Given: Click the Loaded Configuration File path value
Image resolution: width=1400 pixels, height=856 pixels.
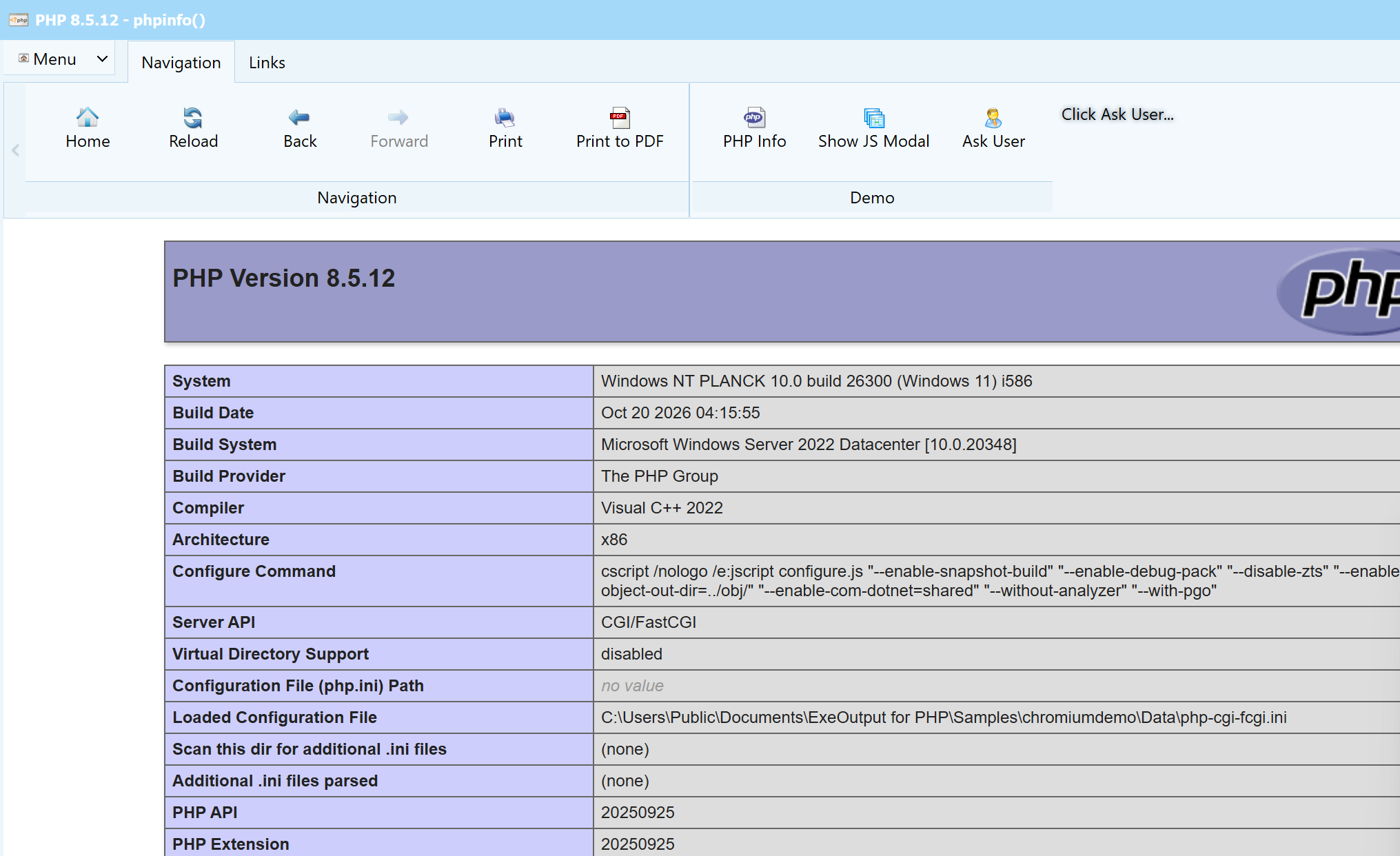Looking at the screenshot, I should 944,717.
